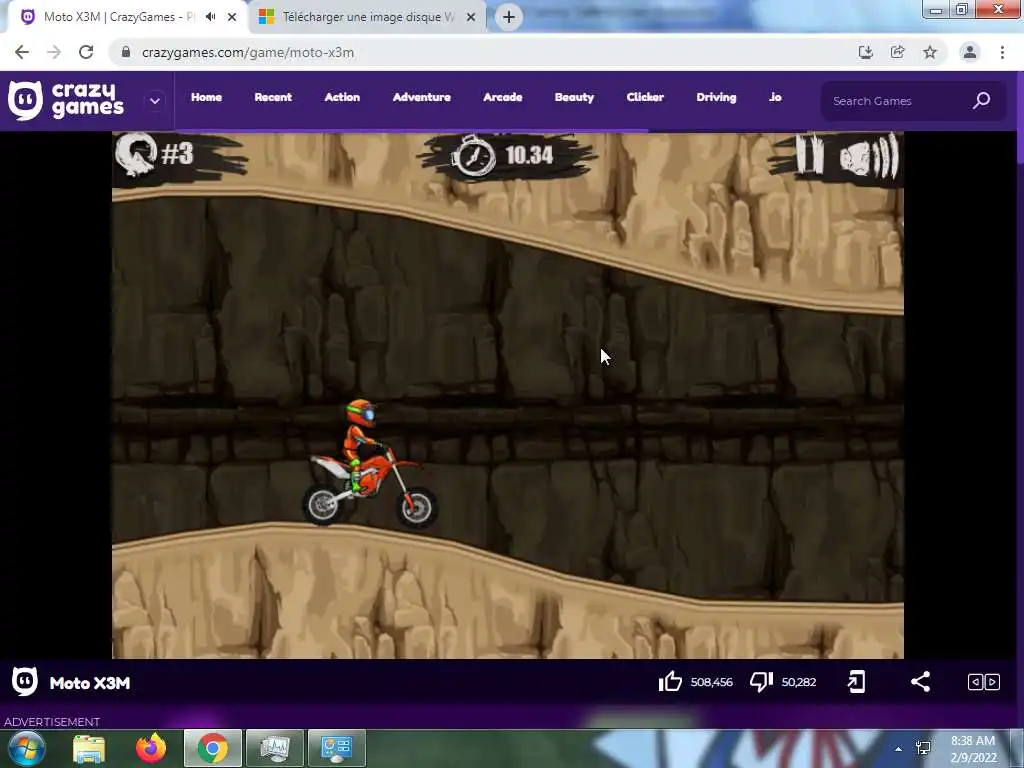Click the address bar URL crazygames.com/game/moto-x3m
1024x768 pixels.
(x=248, y=52)
